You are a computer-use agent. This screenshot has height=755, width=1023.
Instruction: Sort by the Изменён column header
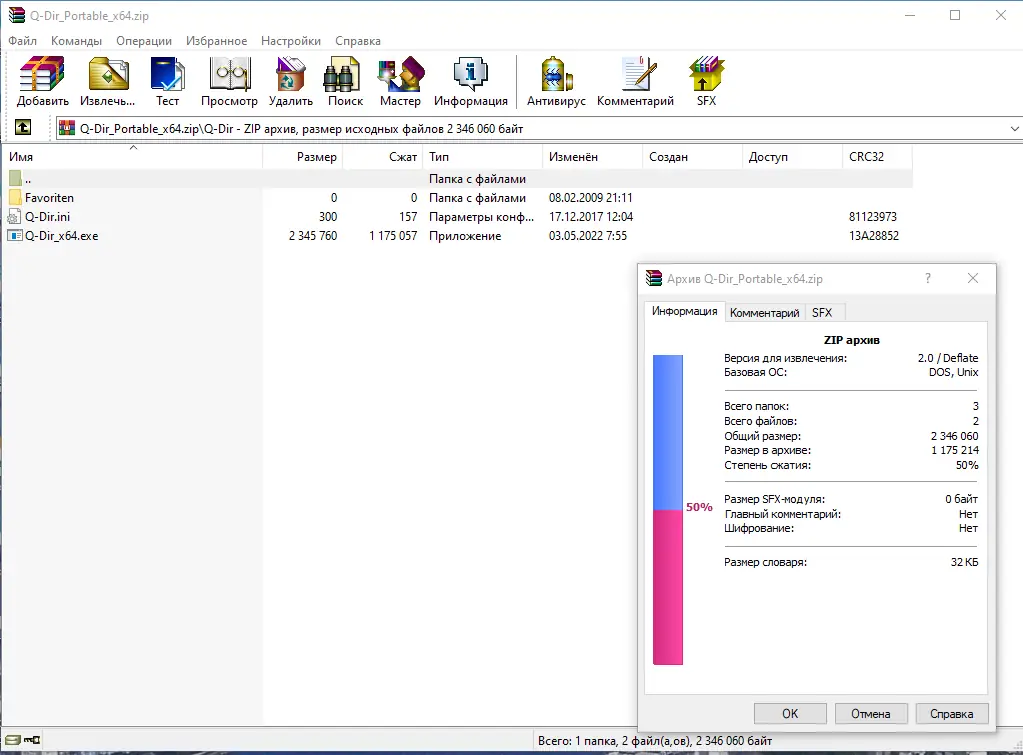coord(592,157)
